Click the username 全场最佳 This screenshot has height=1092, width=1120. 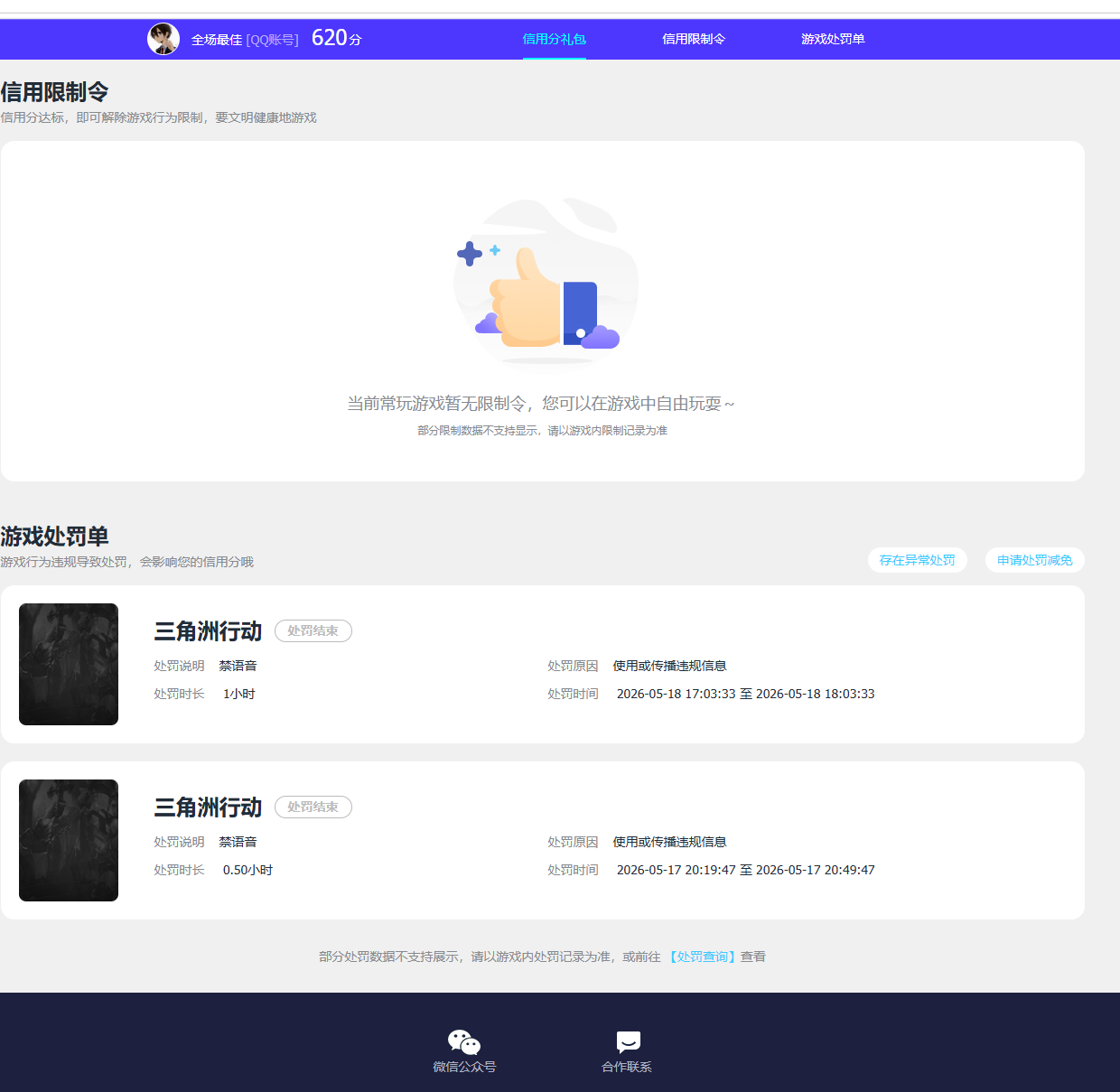pos(217,40)
